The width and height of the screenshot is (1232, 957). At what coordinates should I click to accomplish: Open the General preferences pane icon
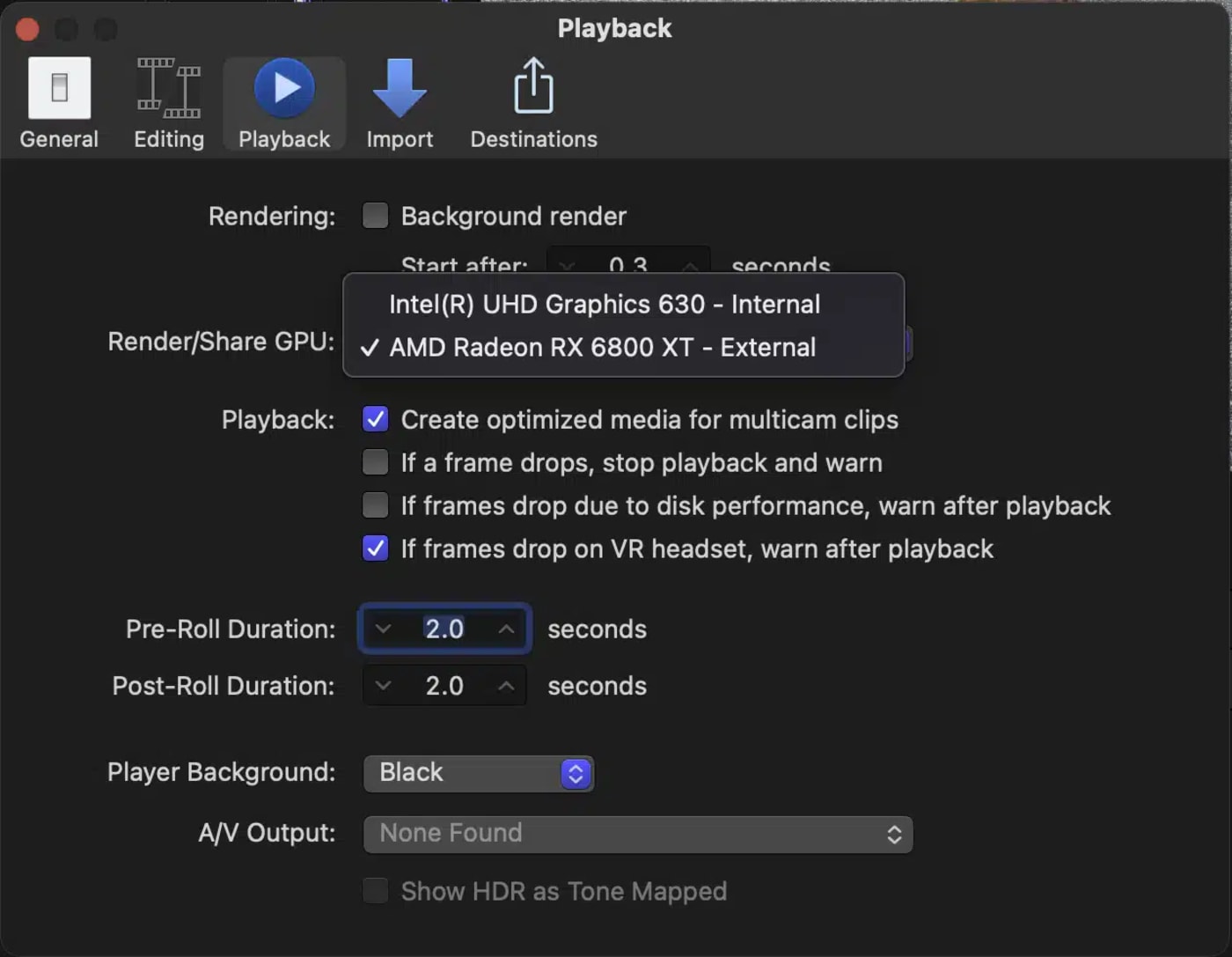click(x=59, y=88)
